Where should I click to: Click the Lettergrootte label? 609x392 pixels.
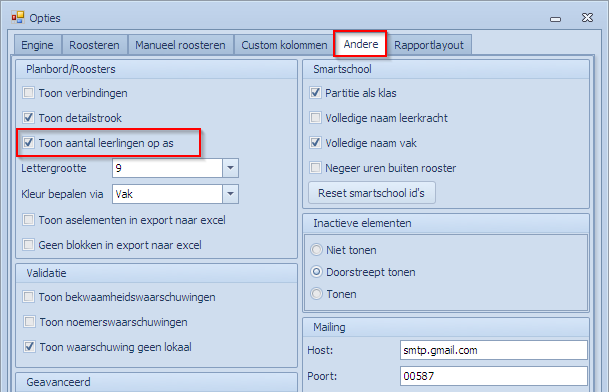tap(54, 168)
